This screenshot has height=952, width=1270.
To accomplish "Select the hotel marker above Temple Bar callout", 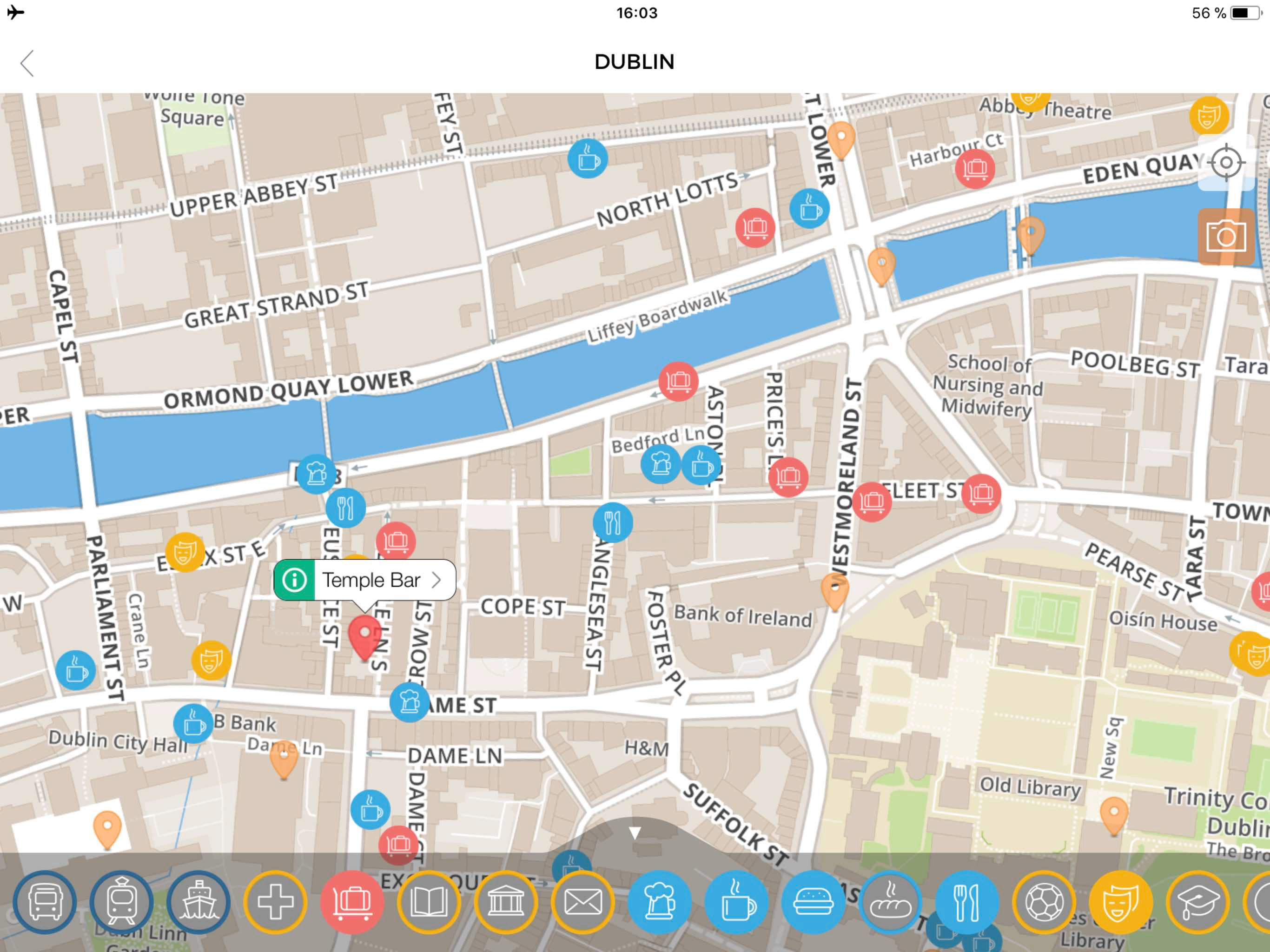I will tap(396, 540).
